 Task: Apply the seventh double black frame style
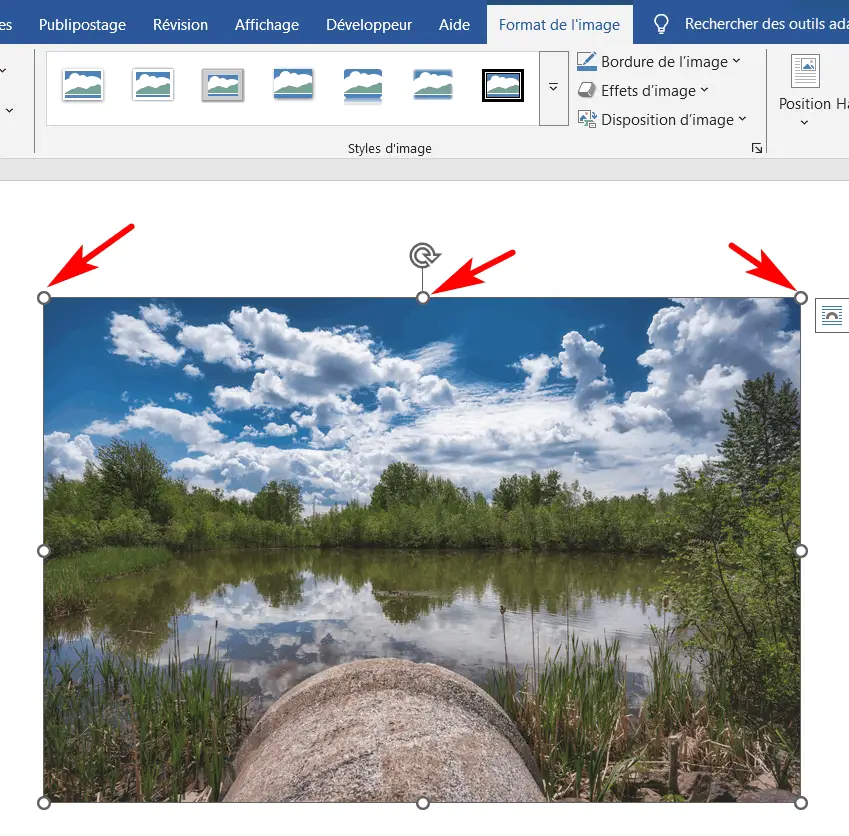click(x=503, y=86)
